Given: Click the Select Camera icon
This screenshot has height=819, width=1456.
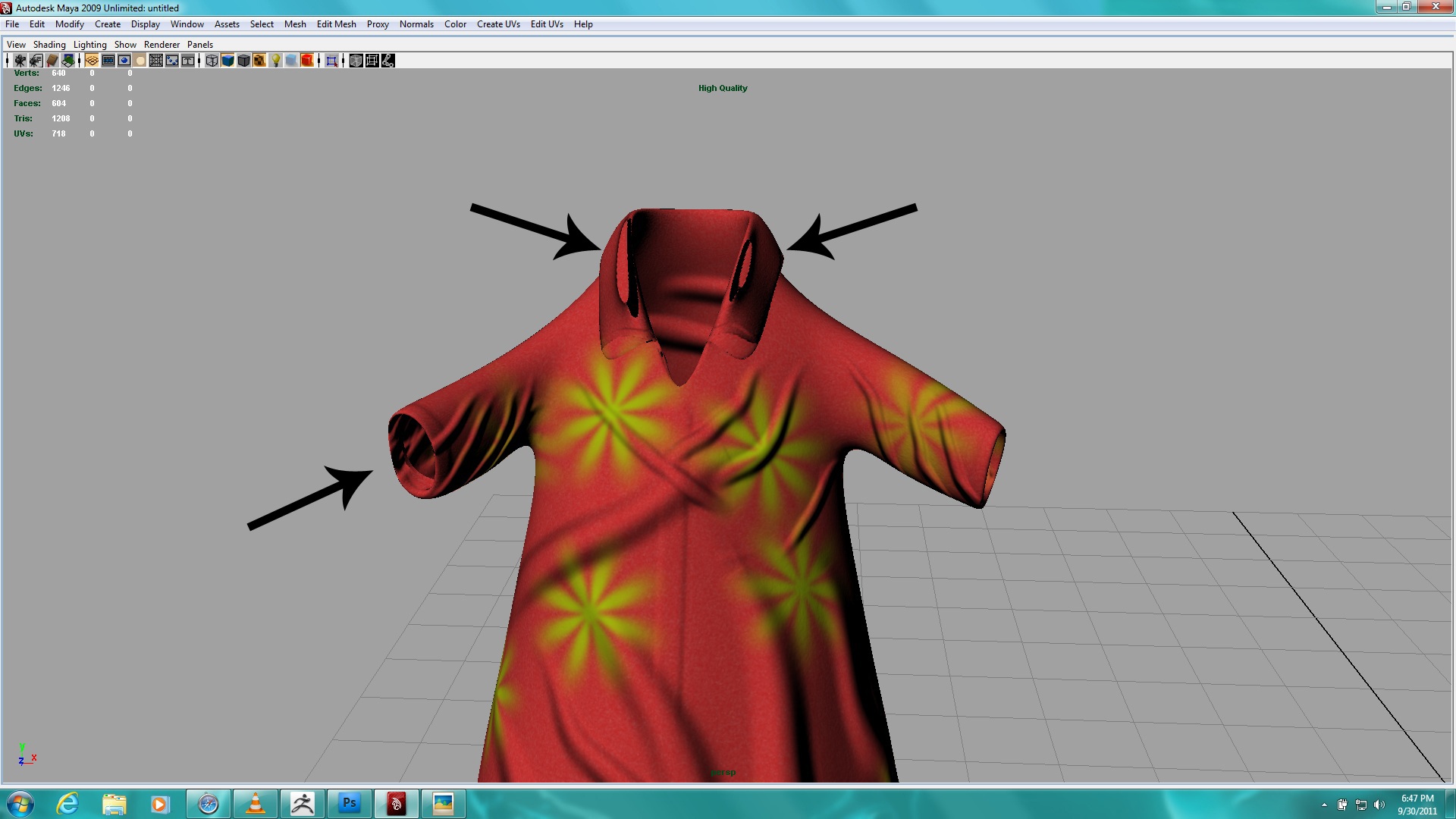Looking at the screenshot, I should point(20,61).
